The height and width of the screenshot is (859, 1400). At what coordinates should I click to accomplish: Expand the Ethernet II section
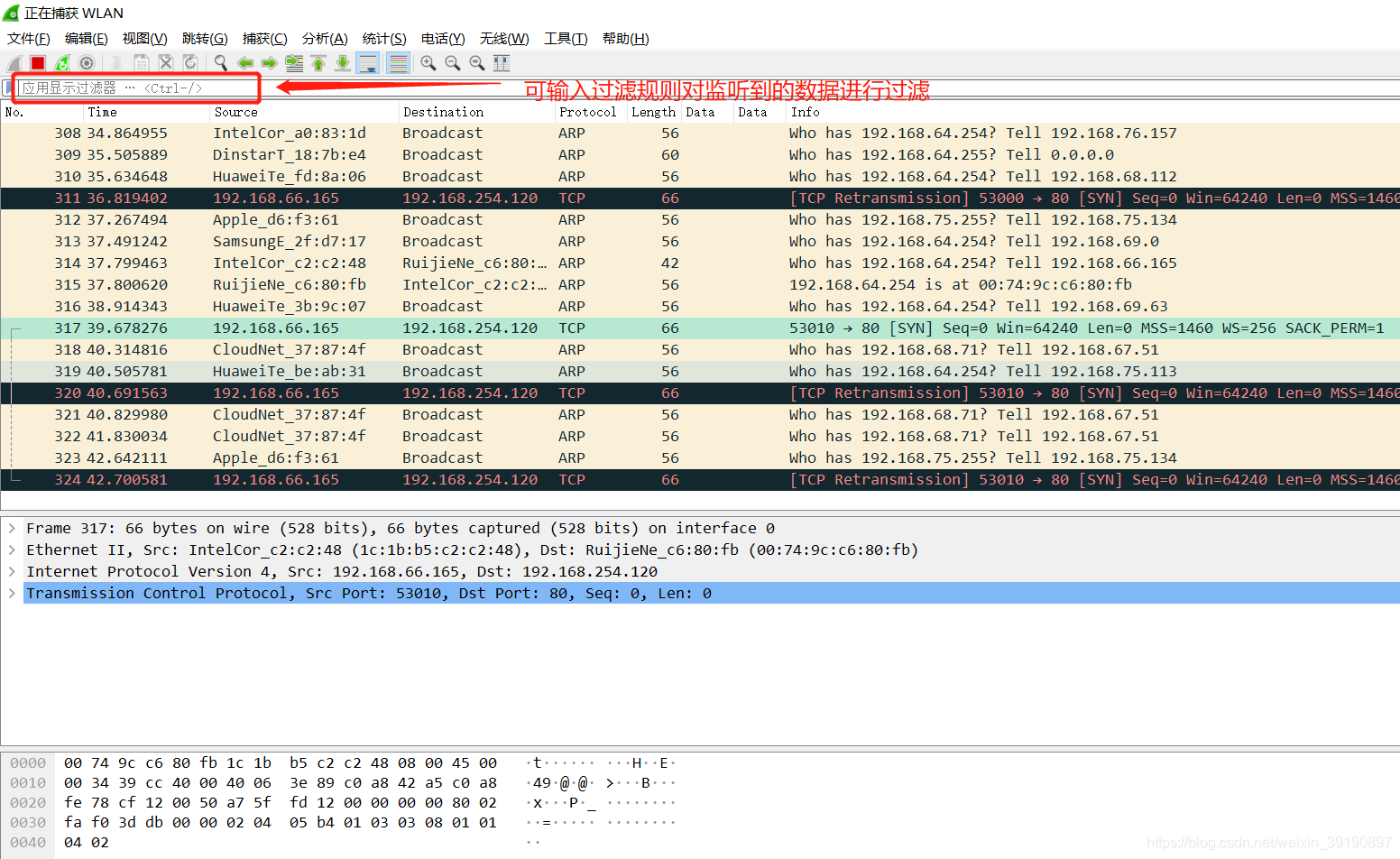click(12, 550)
